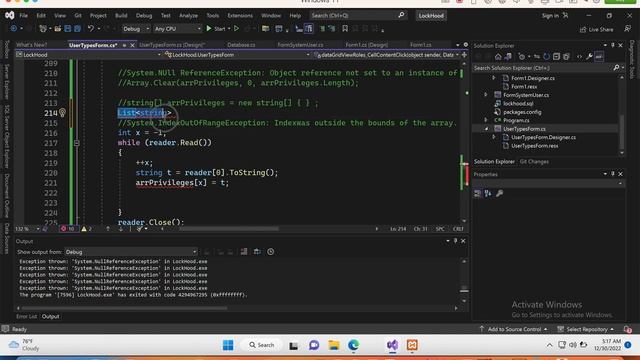Toggle auto-hide pin of Properties panel
Screen dimensions: 640x360
click(613, 174)
